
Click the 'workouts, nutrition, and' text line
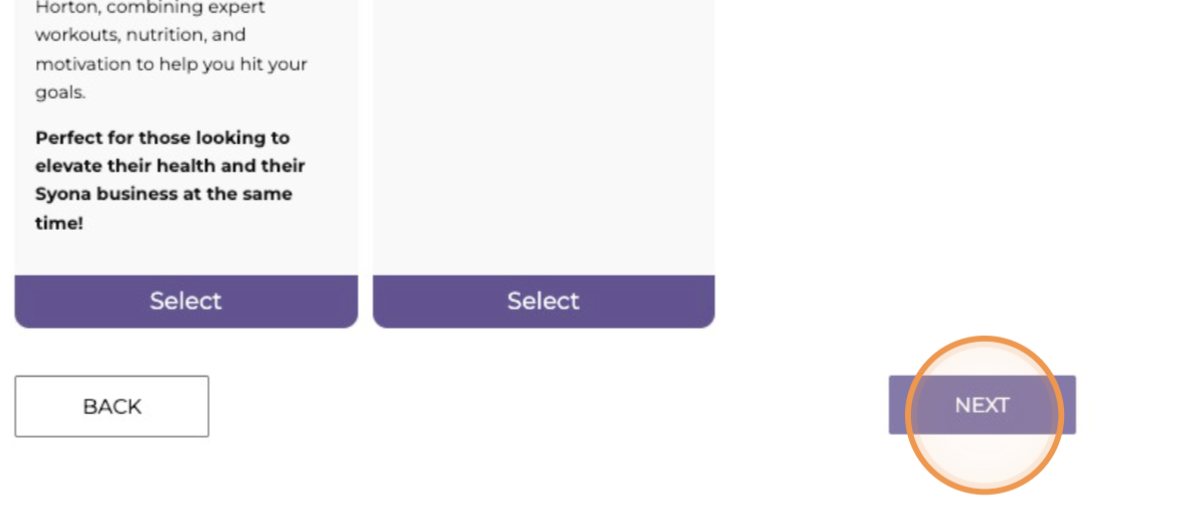pos(140,35)
